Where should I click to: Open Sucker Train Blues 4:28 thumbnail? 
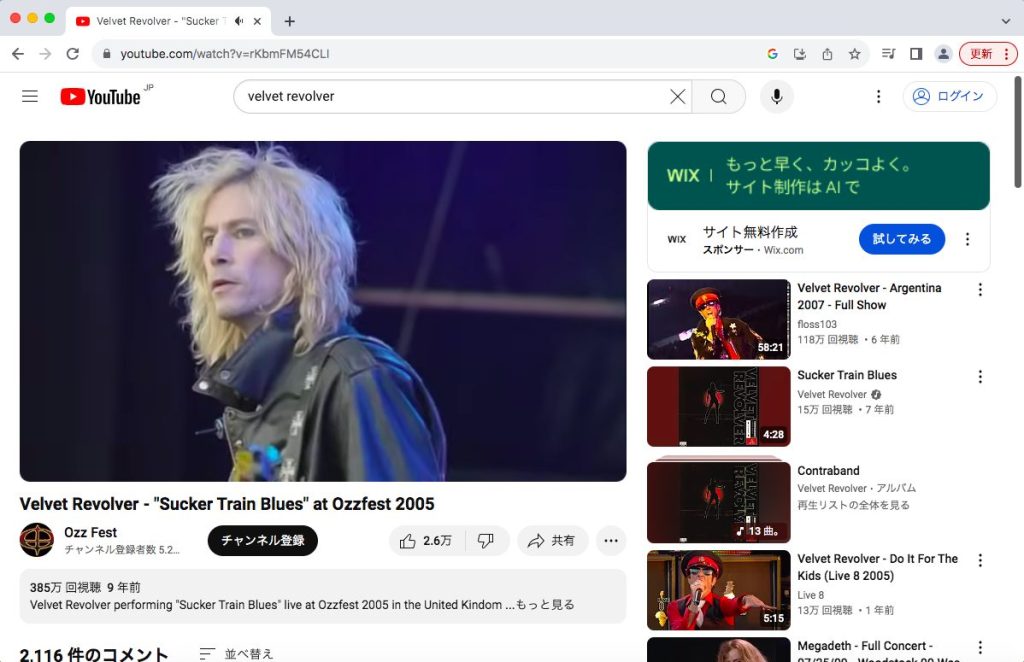point(718,407)
